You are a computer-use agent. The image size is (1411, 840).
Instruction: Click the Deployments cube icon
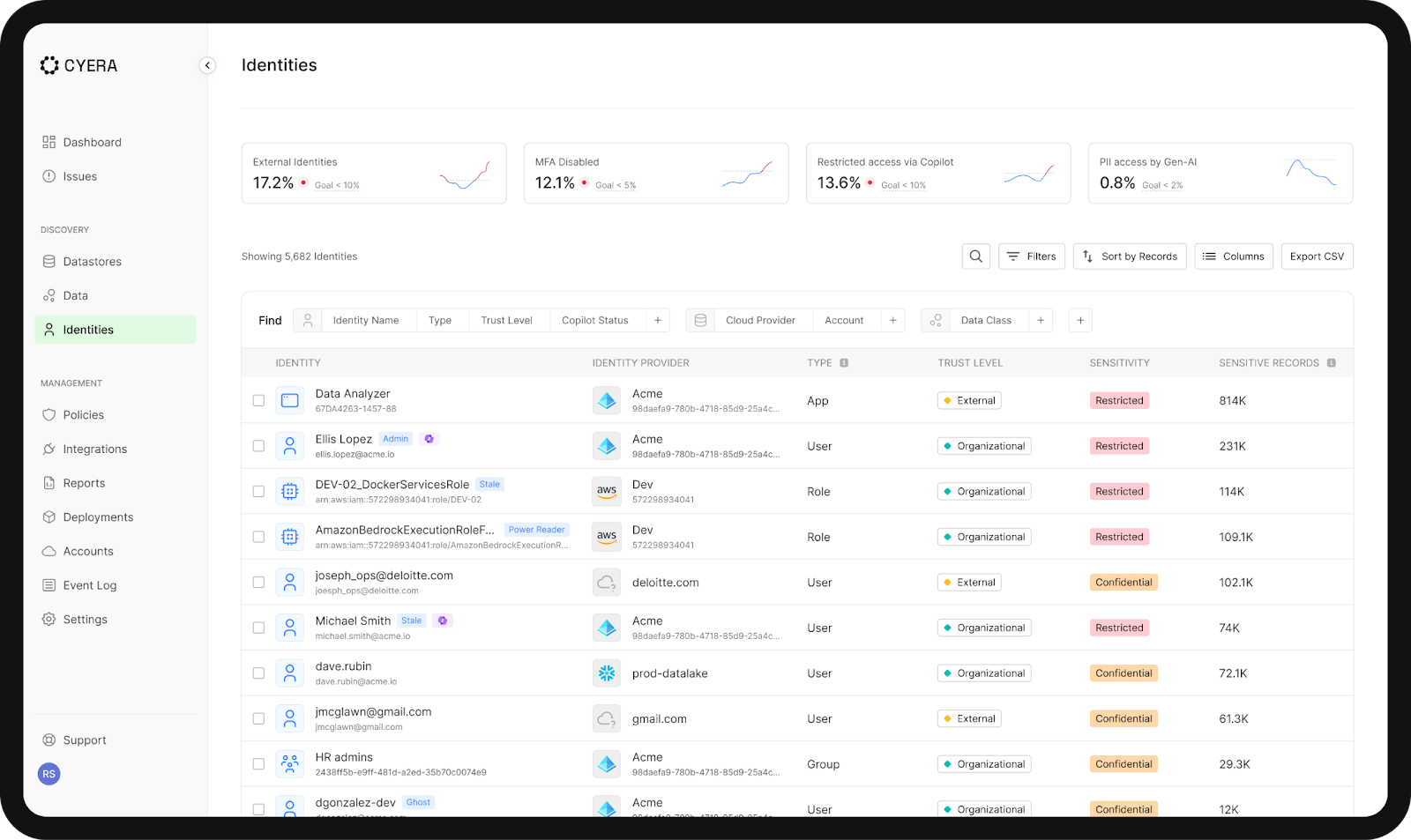pos(49,517)
